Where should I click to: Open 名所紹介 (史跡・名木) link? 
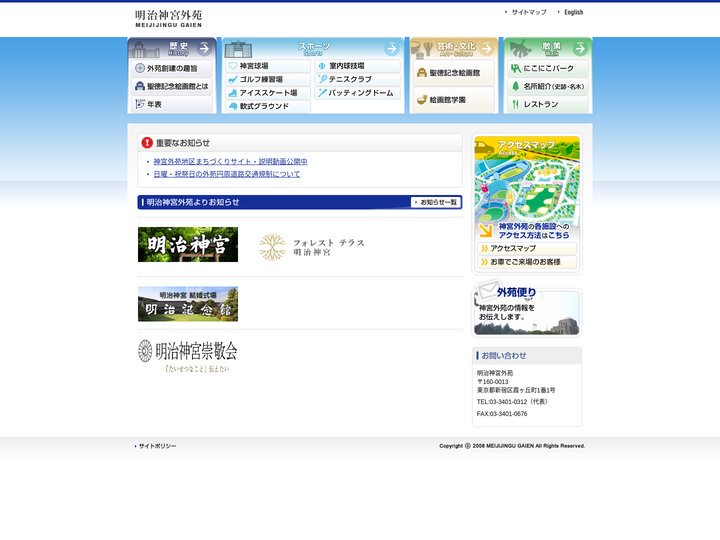pyautogui.click(x=547, y=86)
